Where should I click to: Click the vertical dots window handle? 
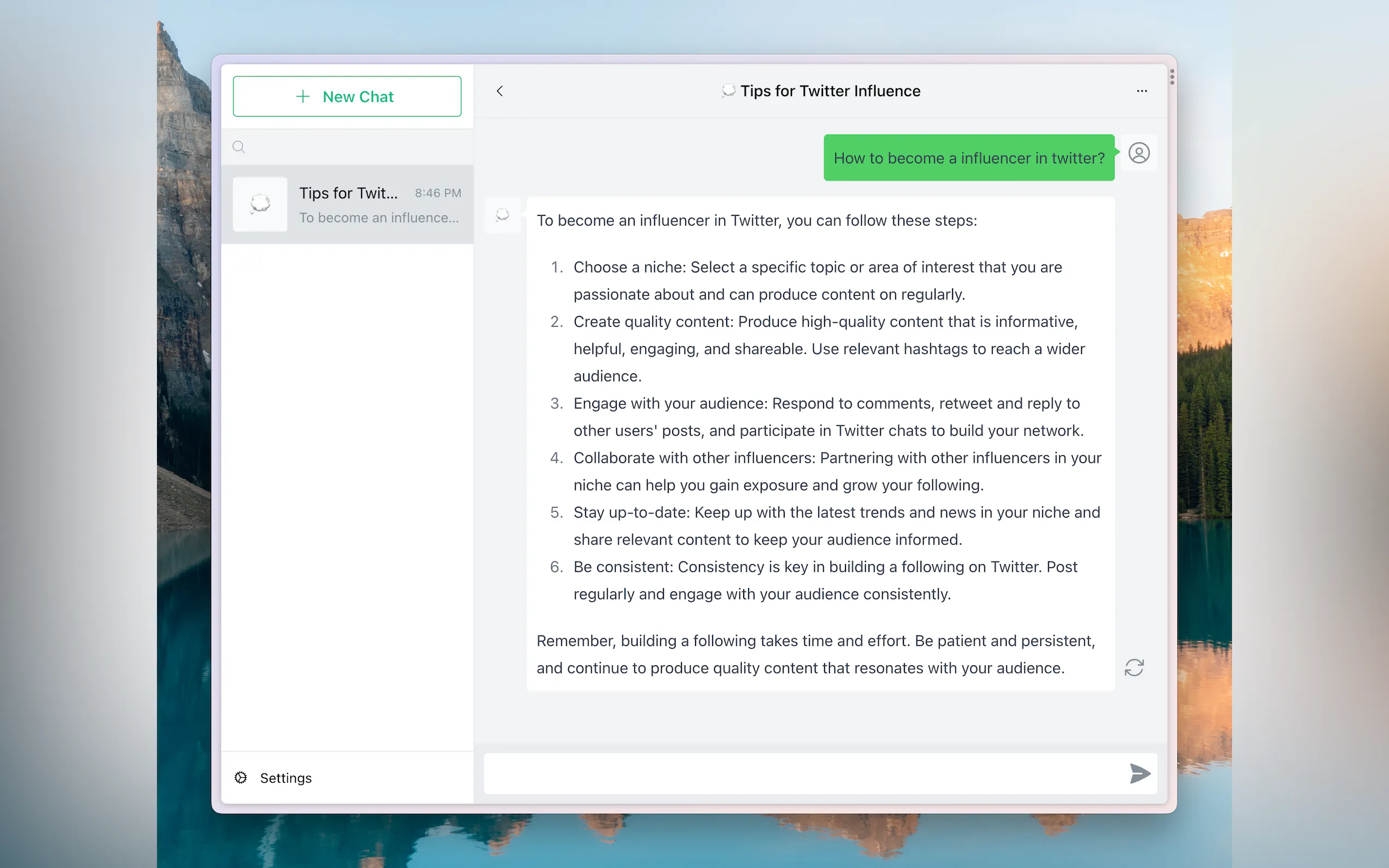tap(1171, 77)
